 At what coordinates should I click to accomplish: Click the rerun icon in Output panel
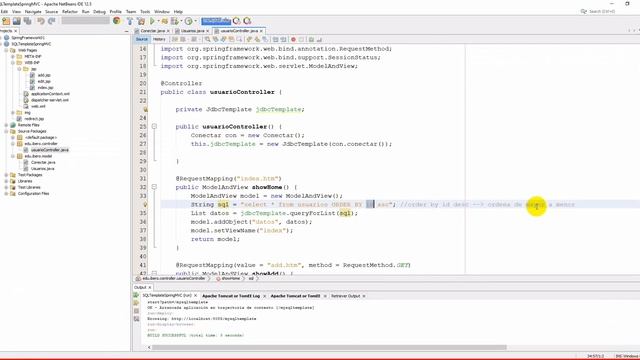point(136,295)
